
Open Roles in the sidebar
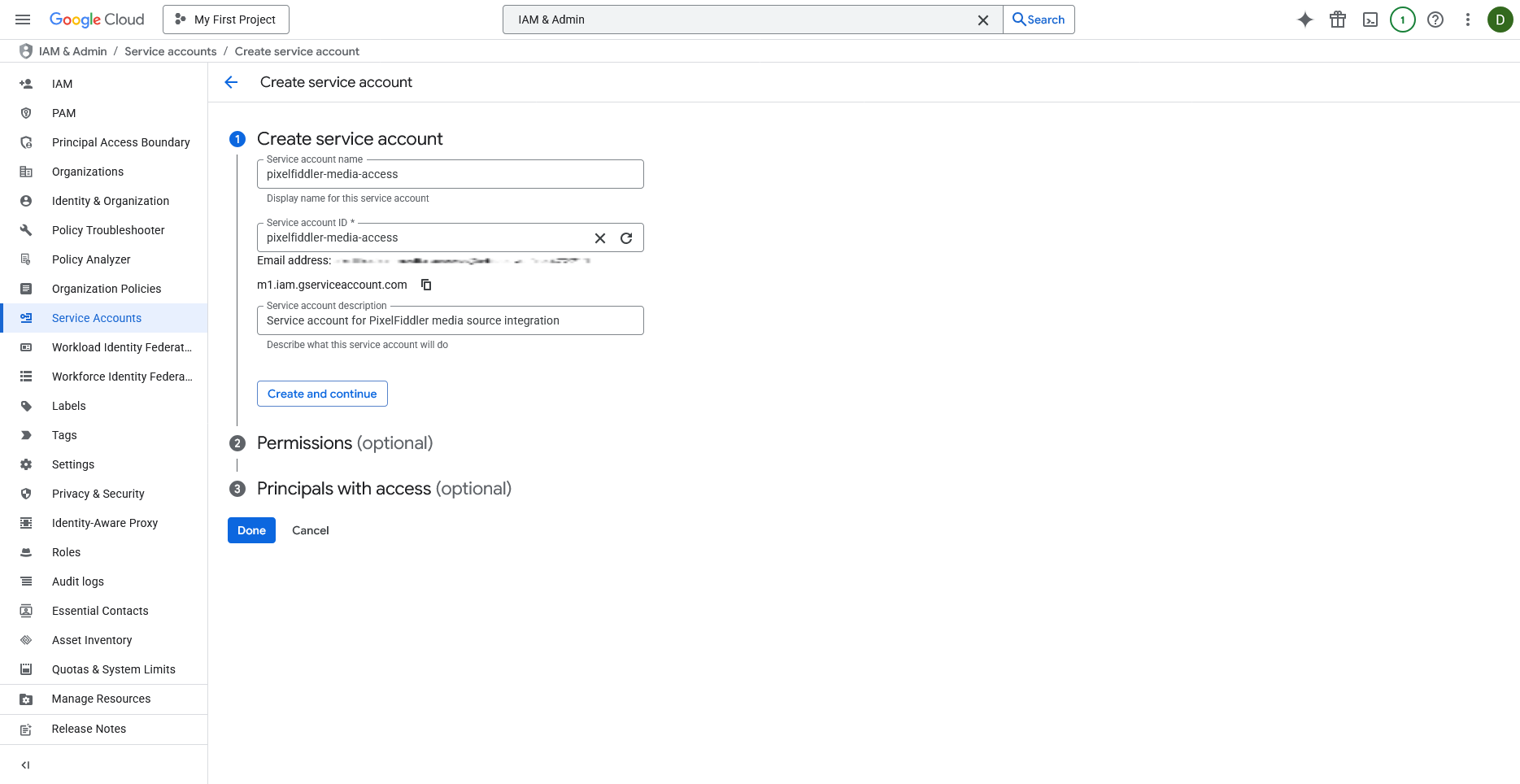point(66,552)
